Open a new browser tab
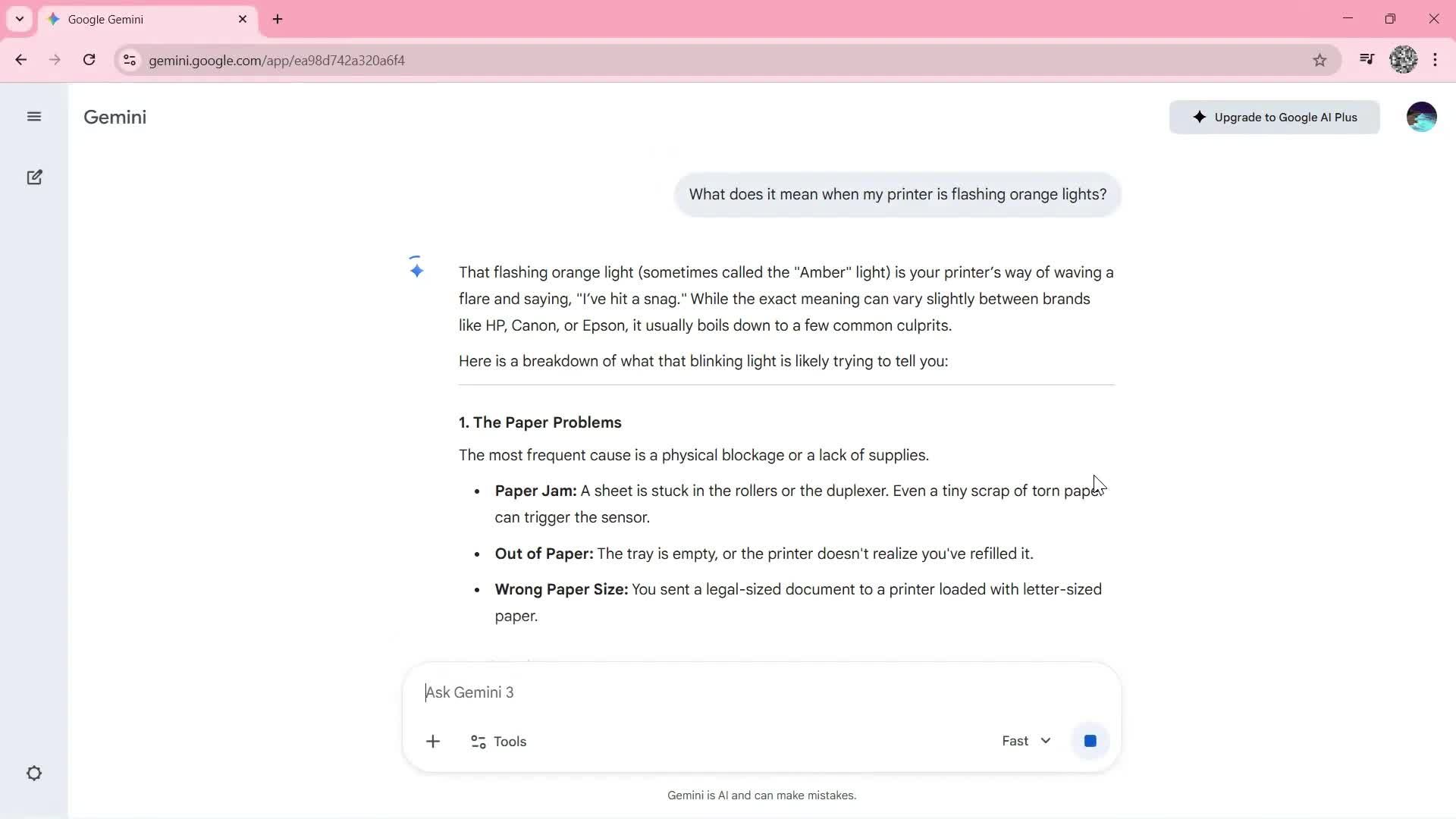 click(x=278, y=19)
